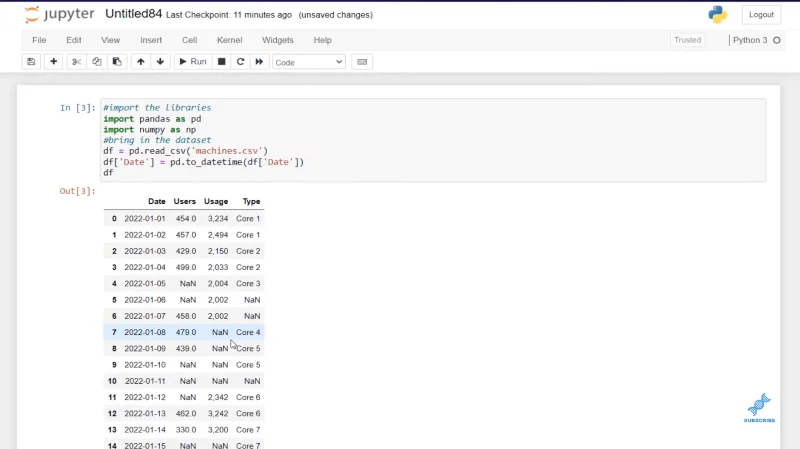Save notebook with the floppy disk icon
800x449 pixels.
31,62
